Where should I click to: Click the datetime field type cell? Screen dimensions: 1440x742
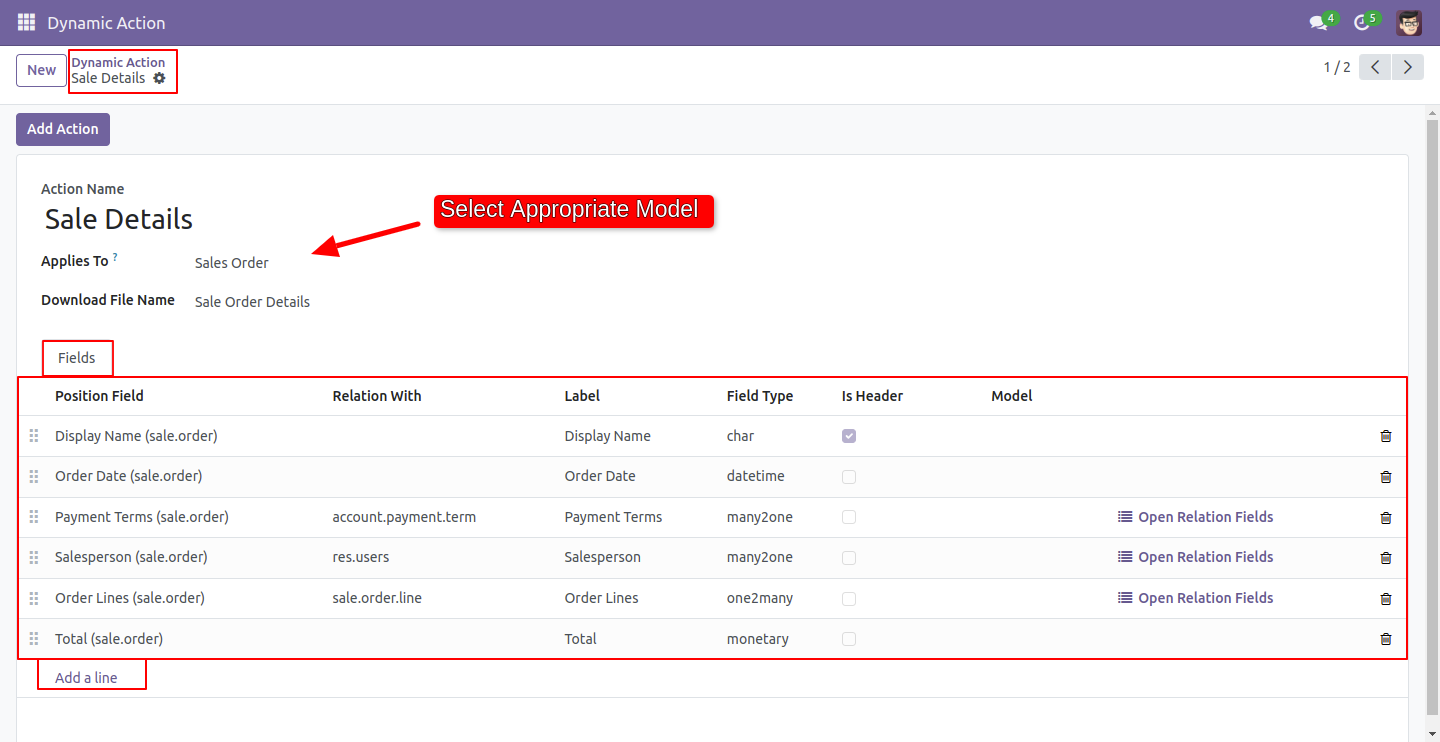pos(756,476)
